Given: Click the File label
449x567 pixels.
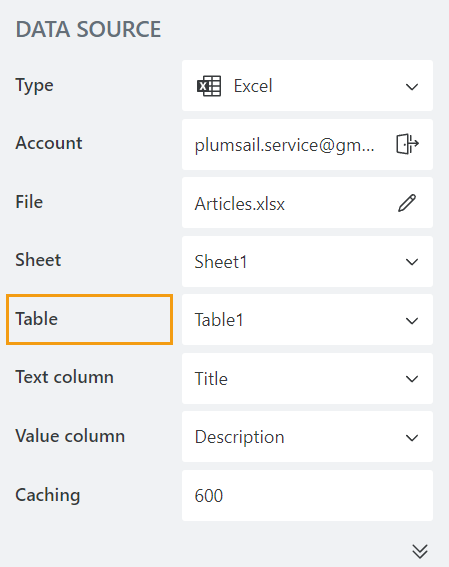Looking at the screenshot, I should coord(29,202).
